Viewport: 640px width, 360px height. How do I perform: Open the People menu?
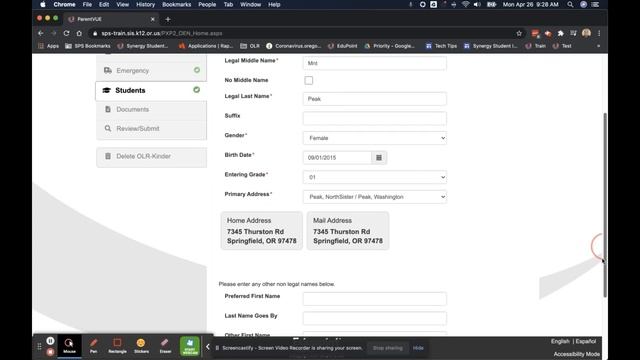point(207,4)
